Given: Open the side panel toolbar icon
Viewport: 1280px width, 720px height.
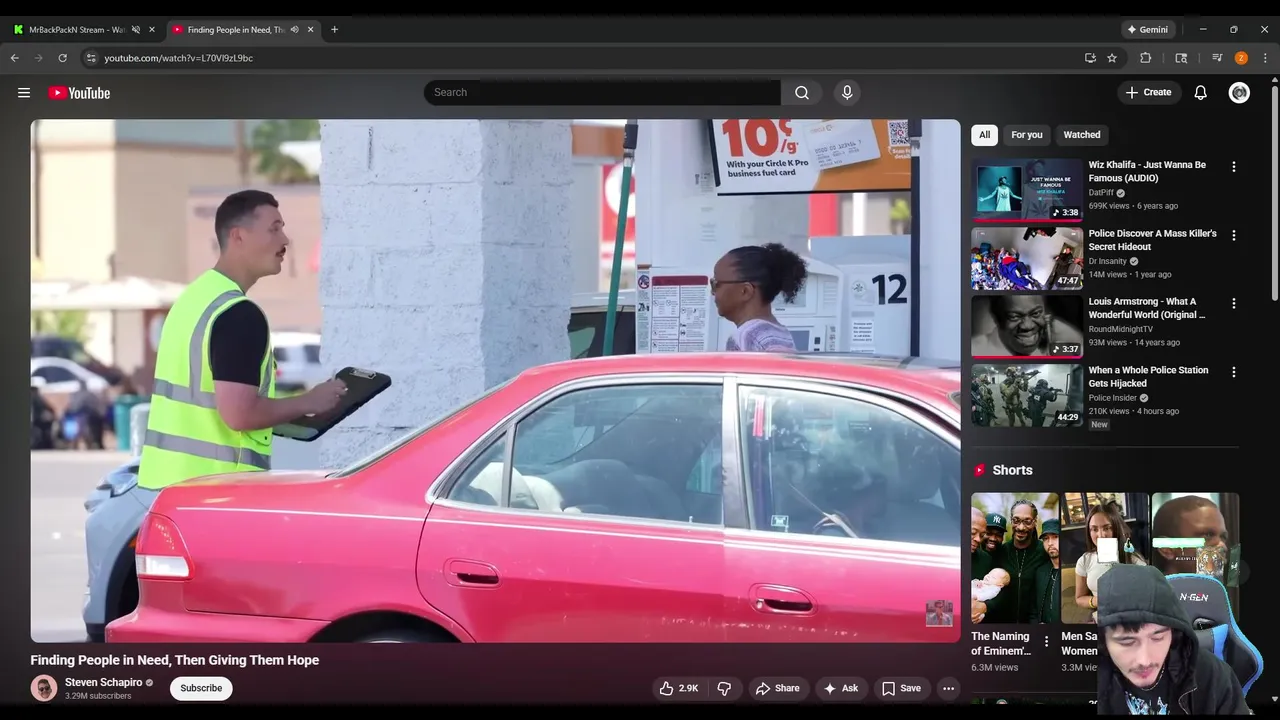Looking at the screenshot, I should pyautogui.click(x=1181, y=58).
